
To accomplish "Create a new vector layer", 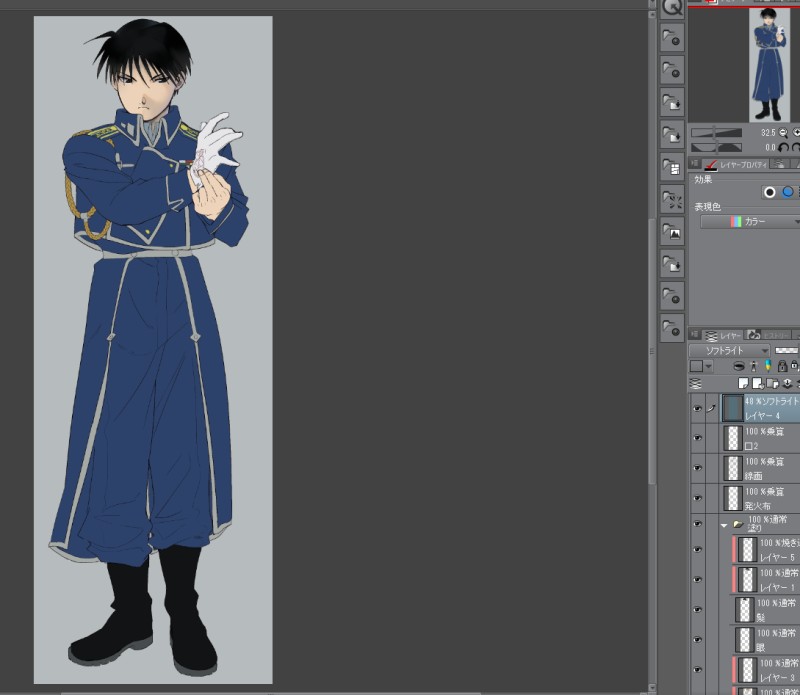I will point(758,383).
